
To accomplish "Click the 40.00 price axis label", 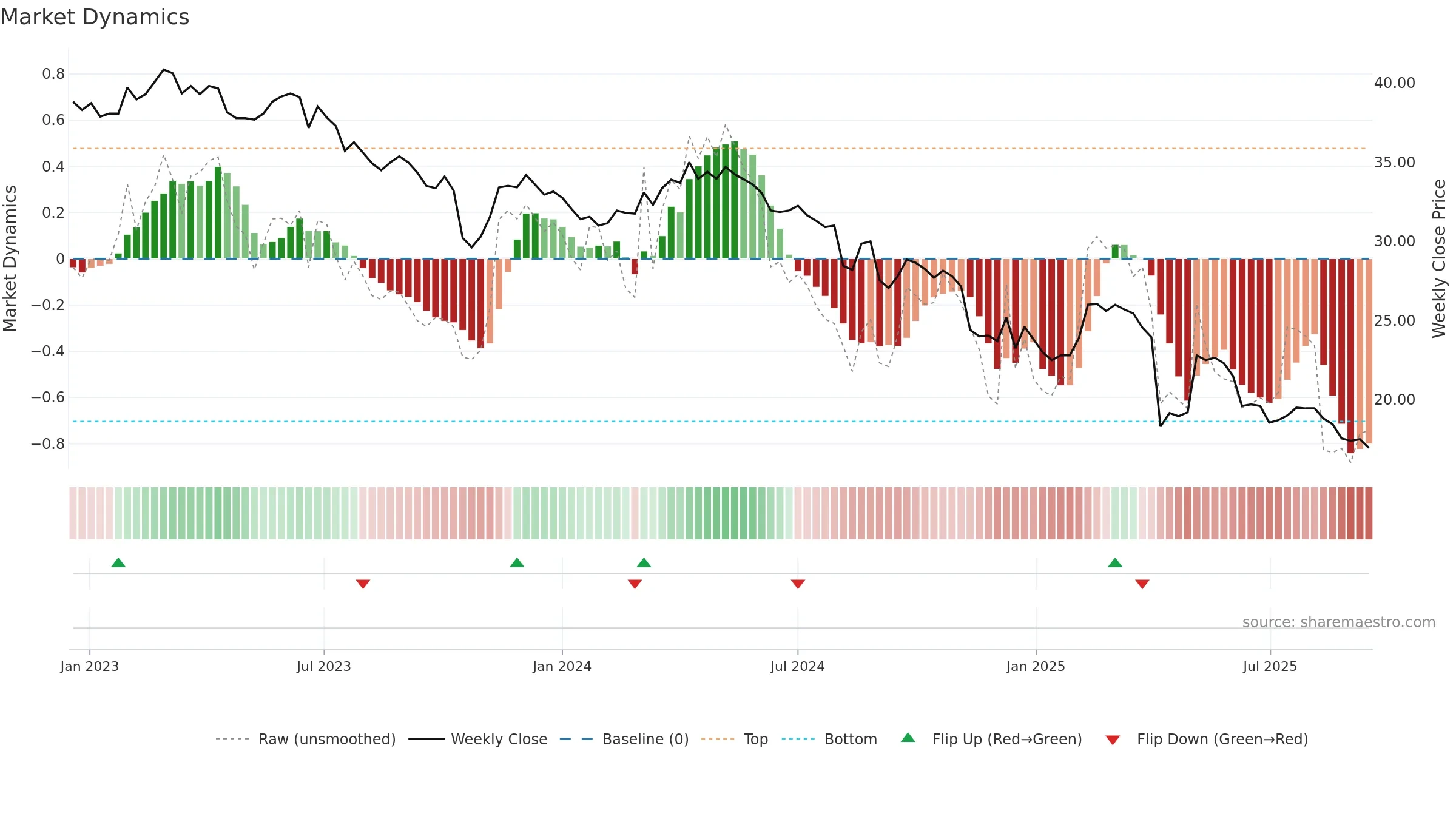I will [1395, 83].
